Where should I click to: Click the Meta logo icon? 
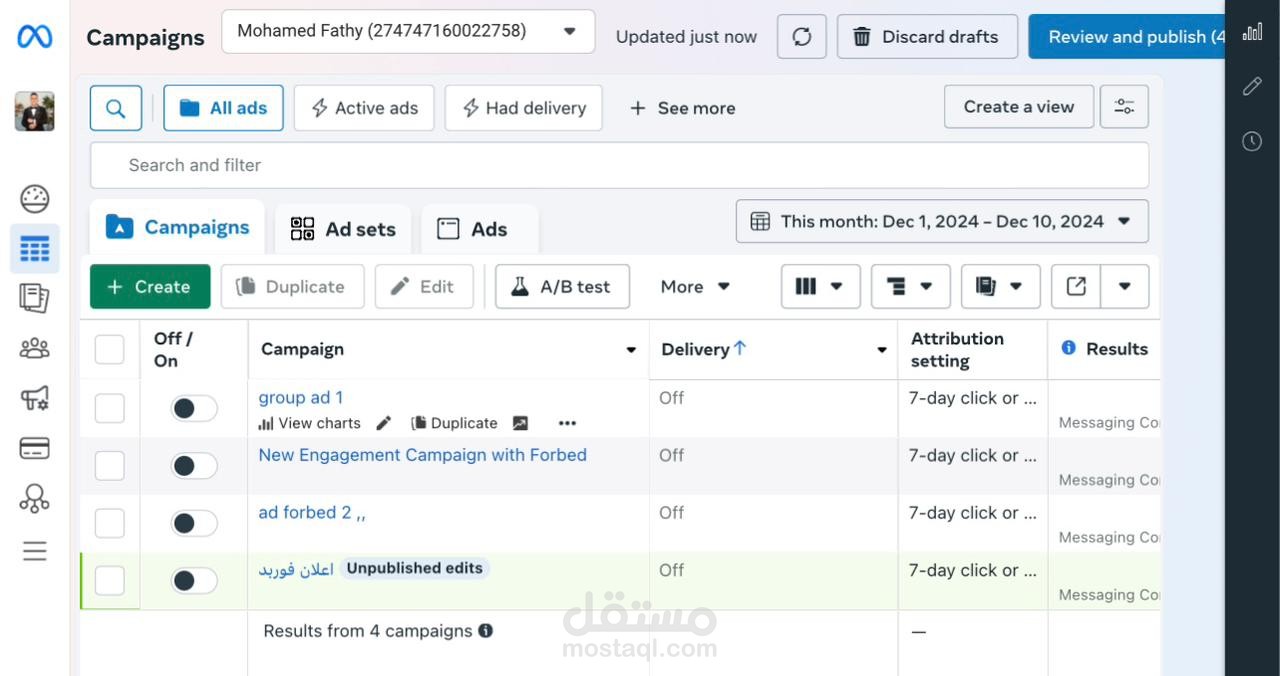35,37
